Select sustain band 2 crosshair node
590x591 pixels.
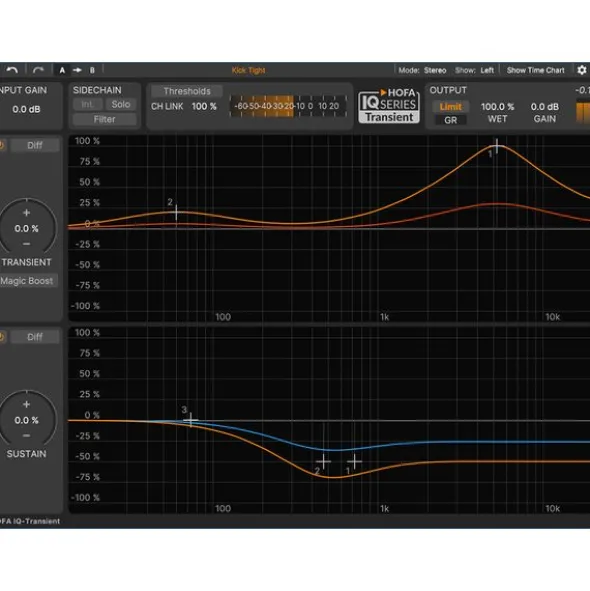click(x=323, y=461)
